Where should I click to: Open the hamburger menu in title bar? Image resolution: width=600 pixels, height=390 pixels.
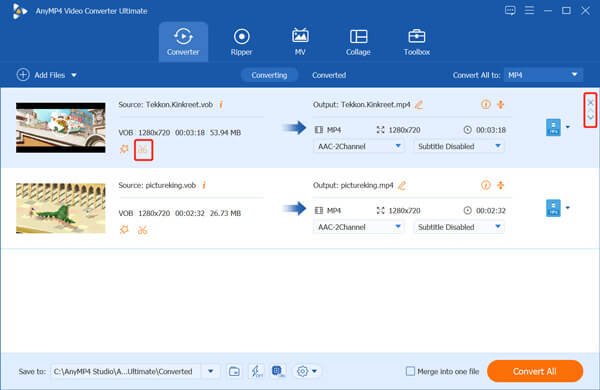[529, 10]
